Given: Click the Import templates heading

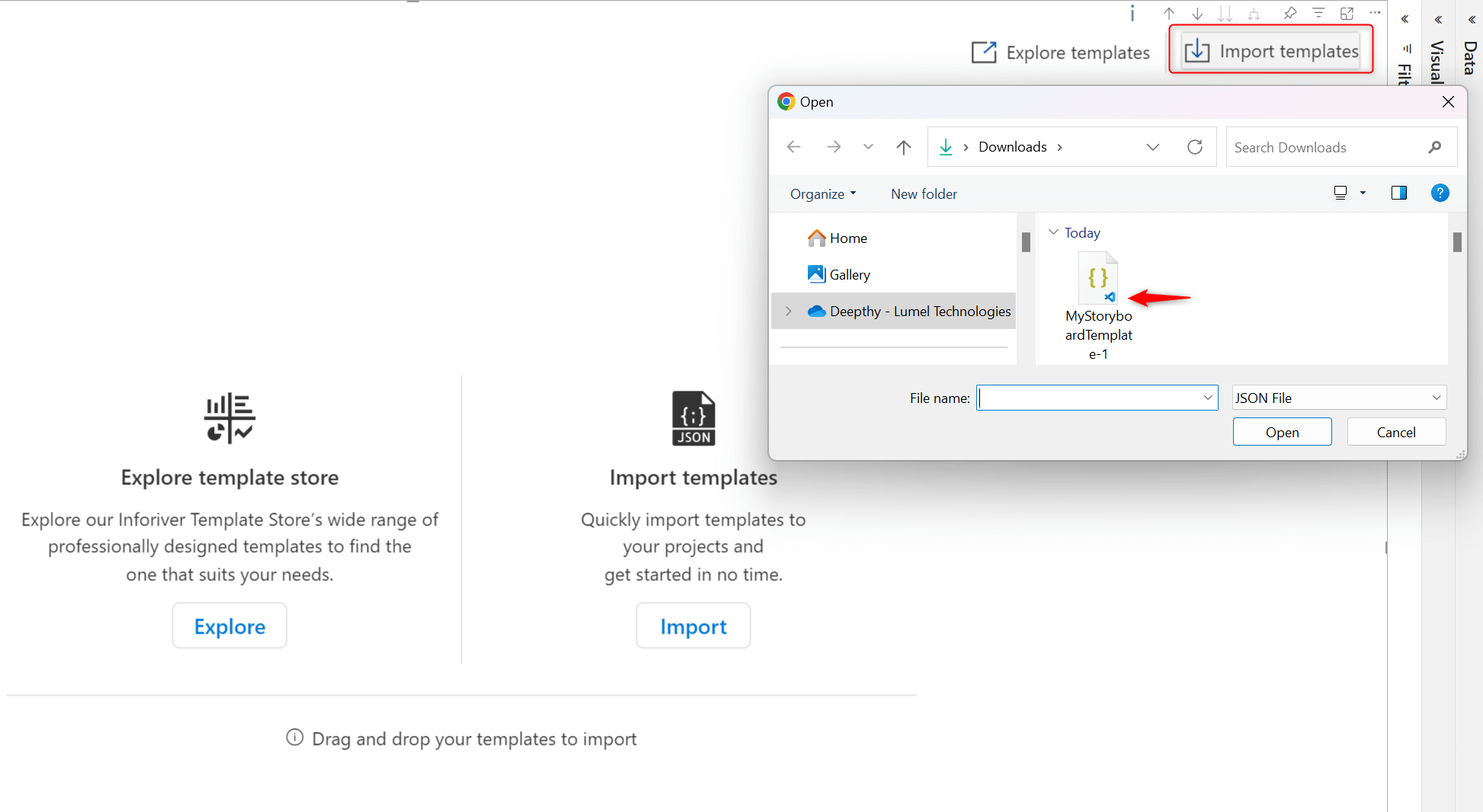Looking at the screenshot, I should point(693,478).
